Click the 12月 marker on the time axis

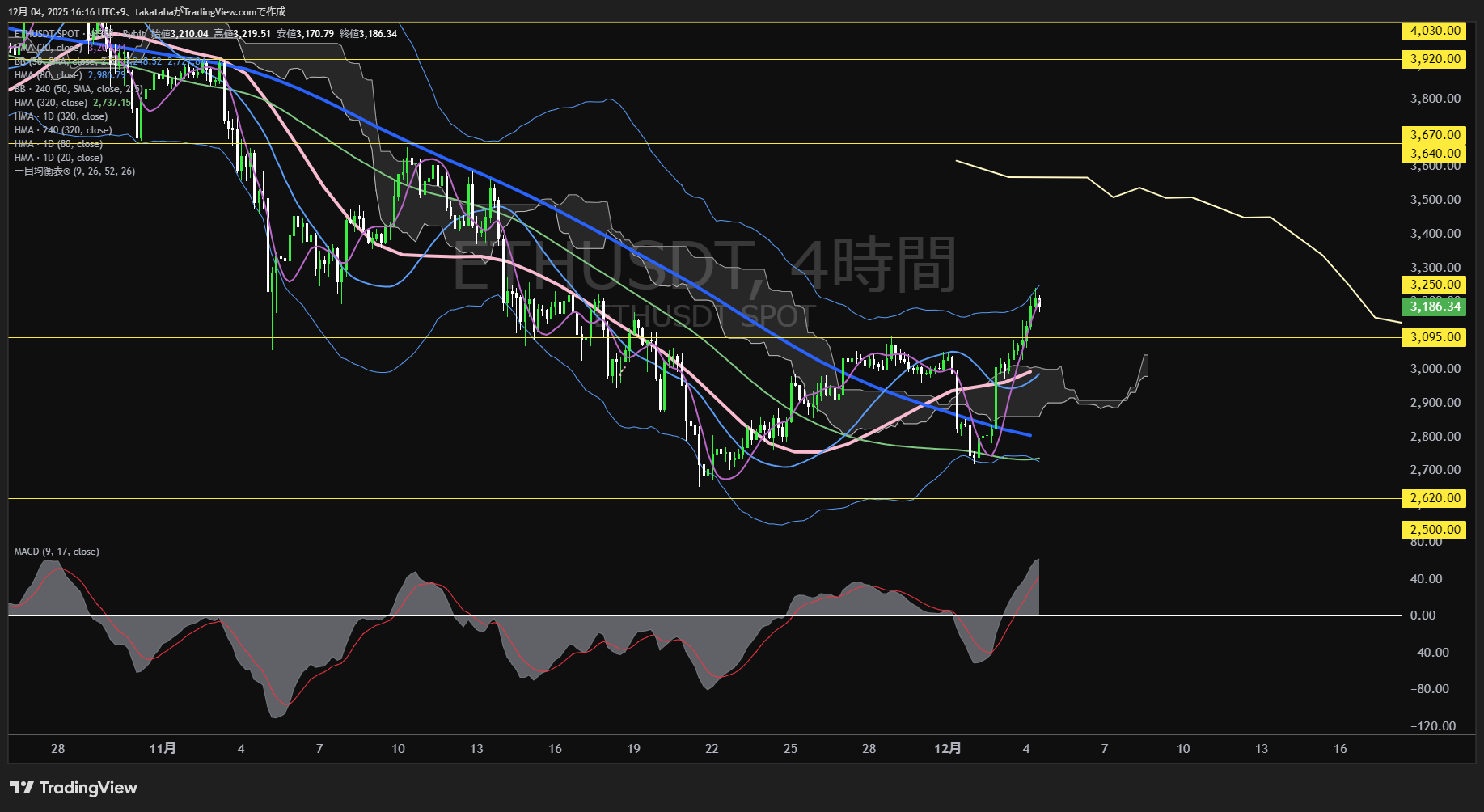click(947, 749)
